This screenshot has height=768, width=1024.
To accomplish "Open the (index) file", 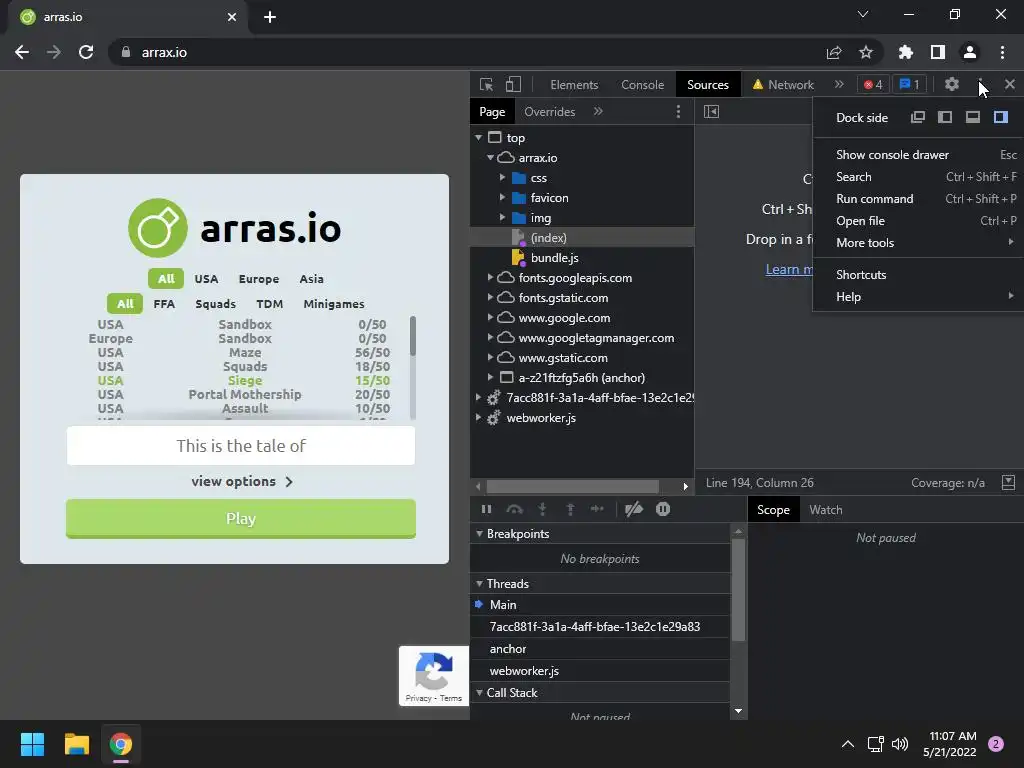I will pos(548,238).
